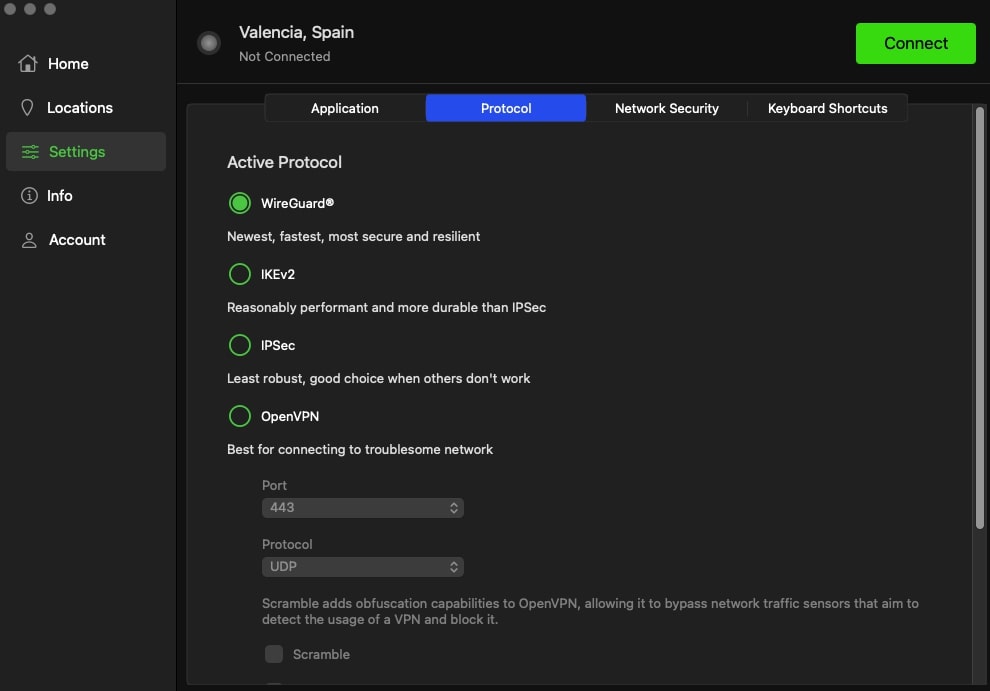This screenshot has height=691, width=990.
Task: Click the Account person icon
Action: pos(29,240)
